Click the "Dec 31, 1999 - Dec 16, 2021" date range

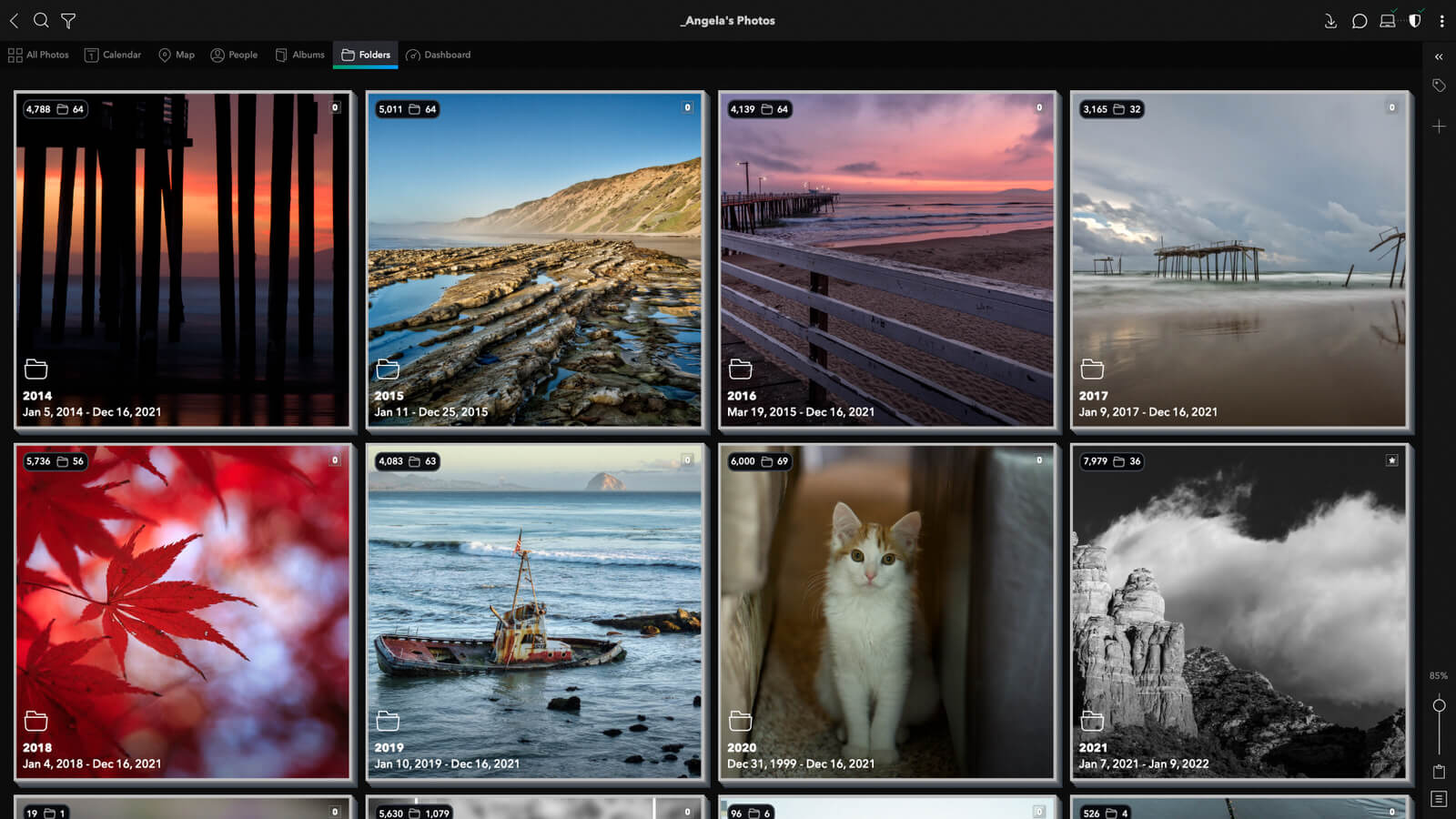801,764
